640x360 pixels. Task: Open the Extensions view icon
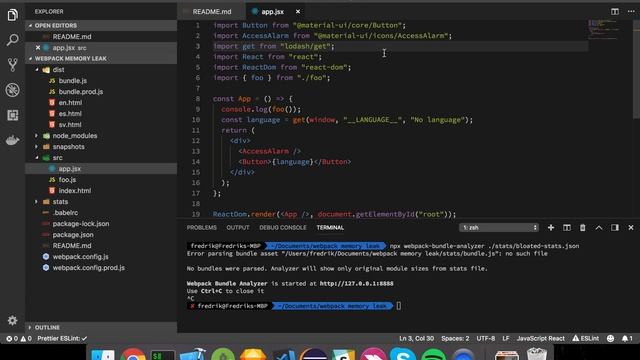click(x=12, y=115)
